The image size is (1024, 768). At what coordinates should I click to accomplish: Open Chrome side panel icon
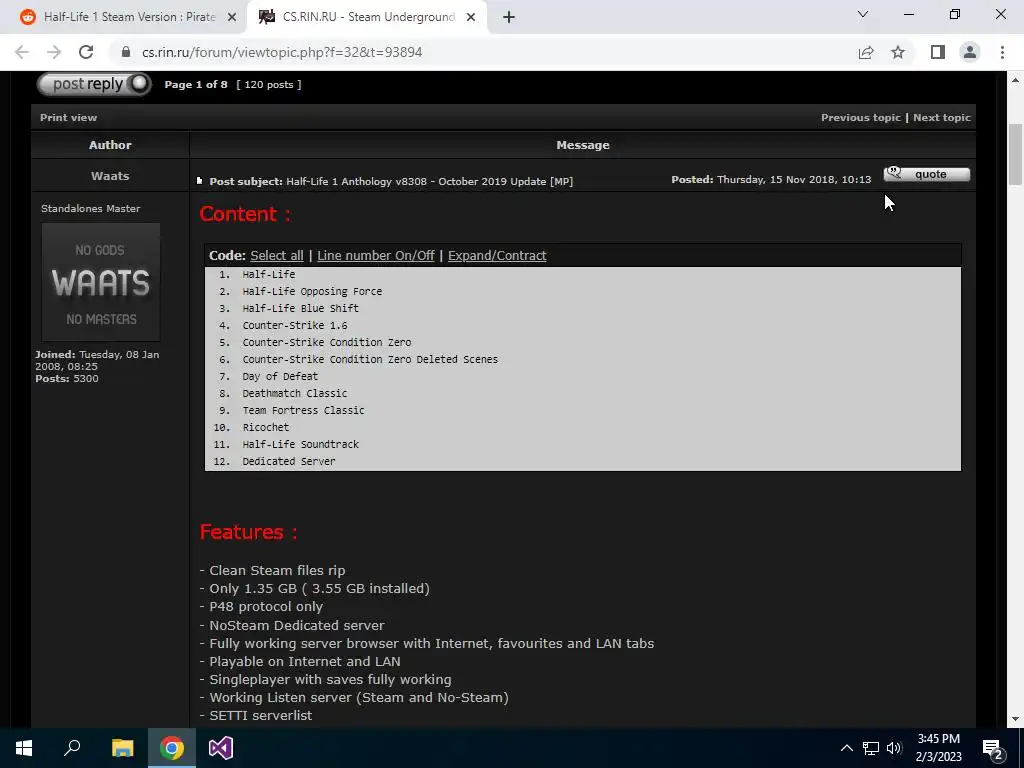pos(938,52)
